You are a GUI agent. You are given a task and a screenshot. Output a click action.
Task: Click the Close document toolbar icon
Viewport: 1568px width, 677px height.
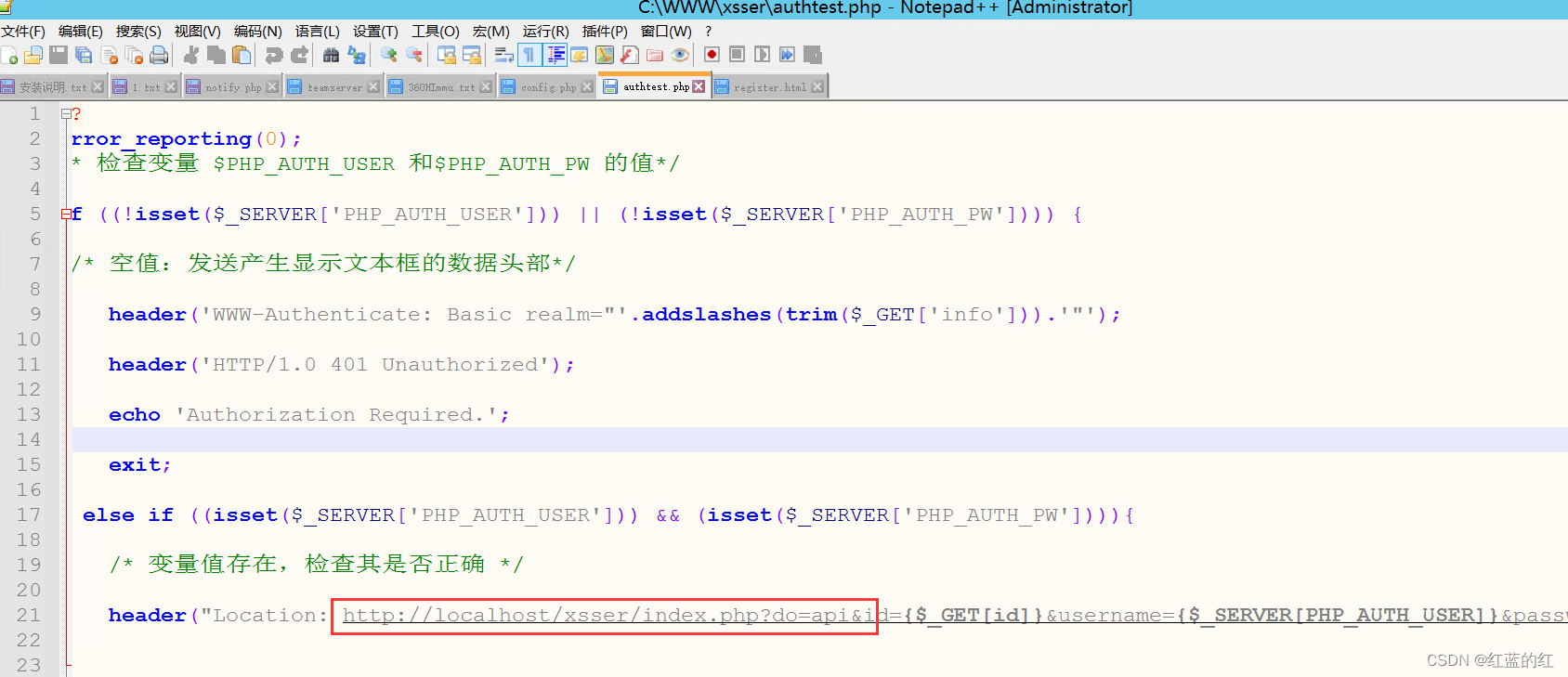(x=109, y=56)
